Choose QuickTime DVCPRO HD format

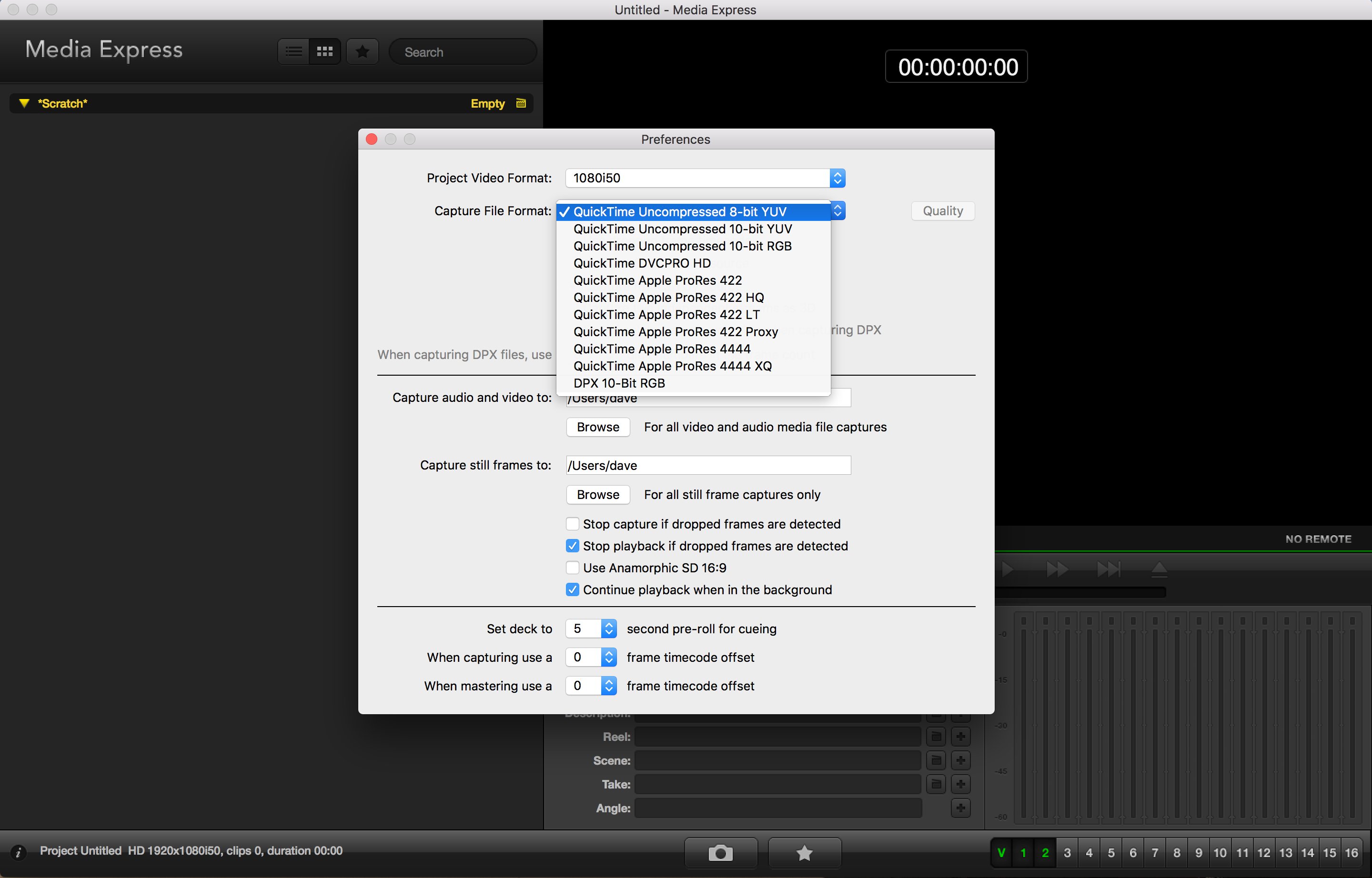point(693,263)
